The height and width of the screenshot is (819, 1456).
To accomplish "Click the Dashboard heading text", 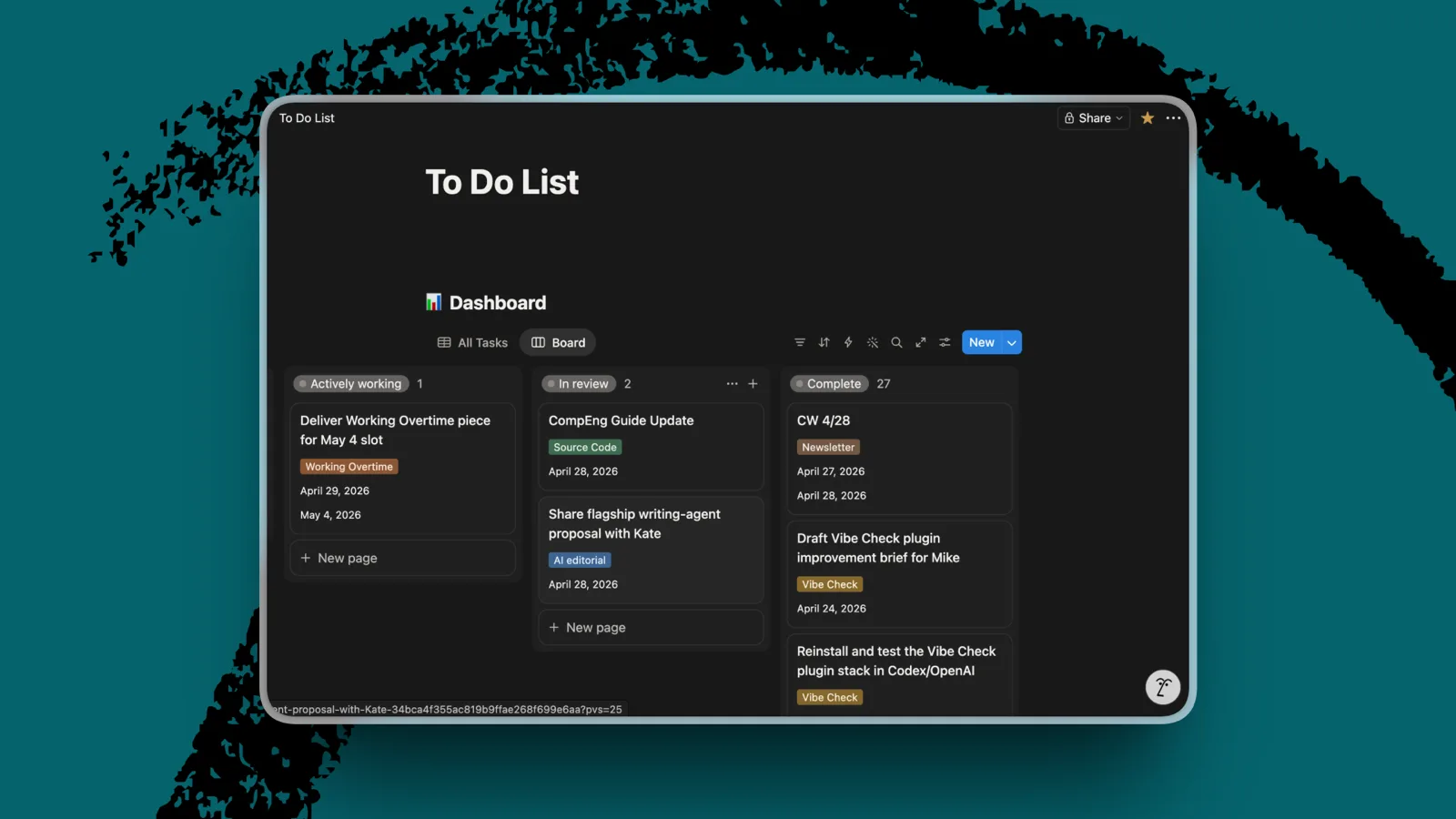I will tap(498, 302).
